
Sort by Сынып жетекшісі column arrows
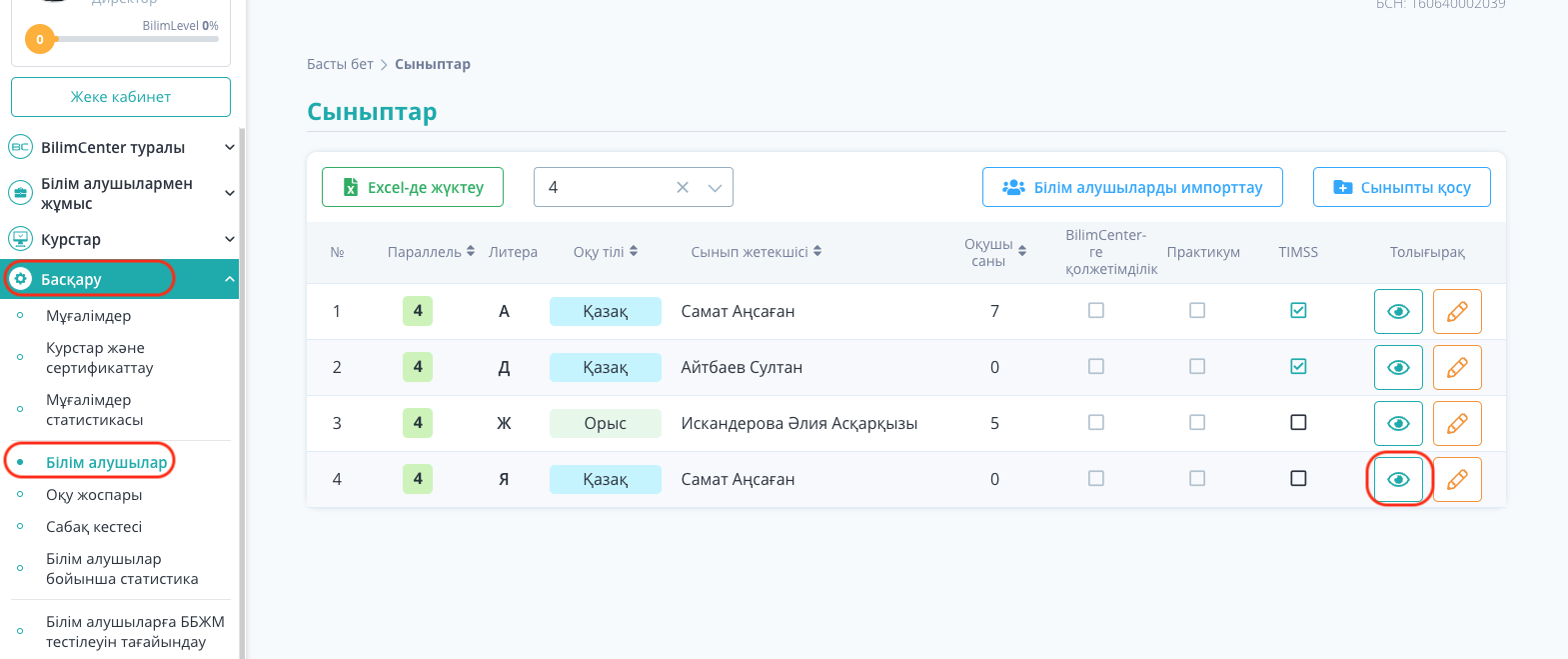tap(817, 251)
